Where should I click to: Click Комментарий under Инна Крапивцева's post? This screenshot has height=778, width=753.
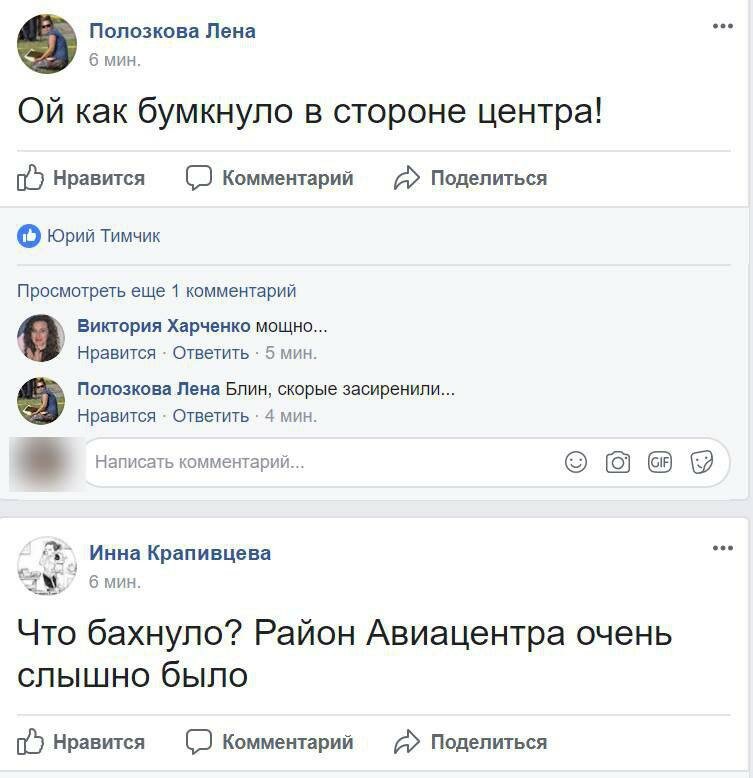270,742
